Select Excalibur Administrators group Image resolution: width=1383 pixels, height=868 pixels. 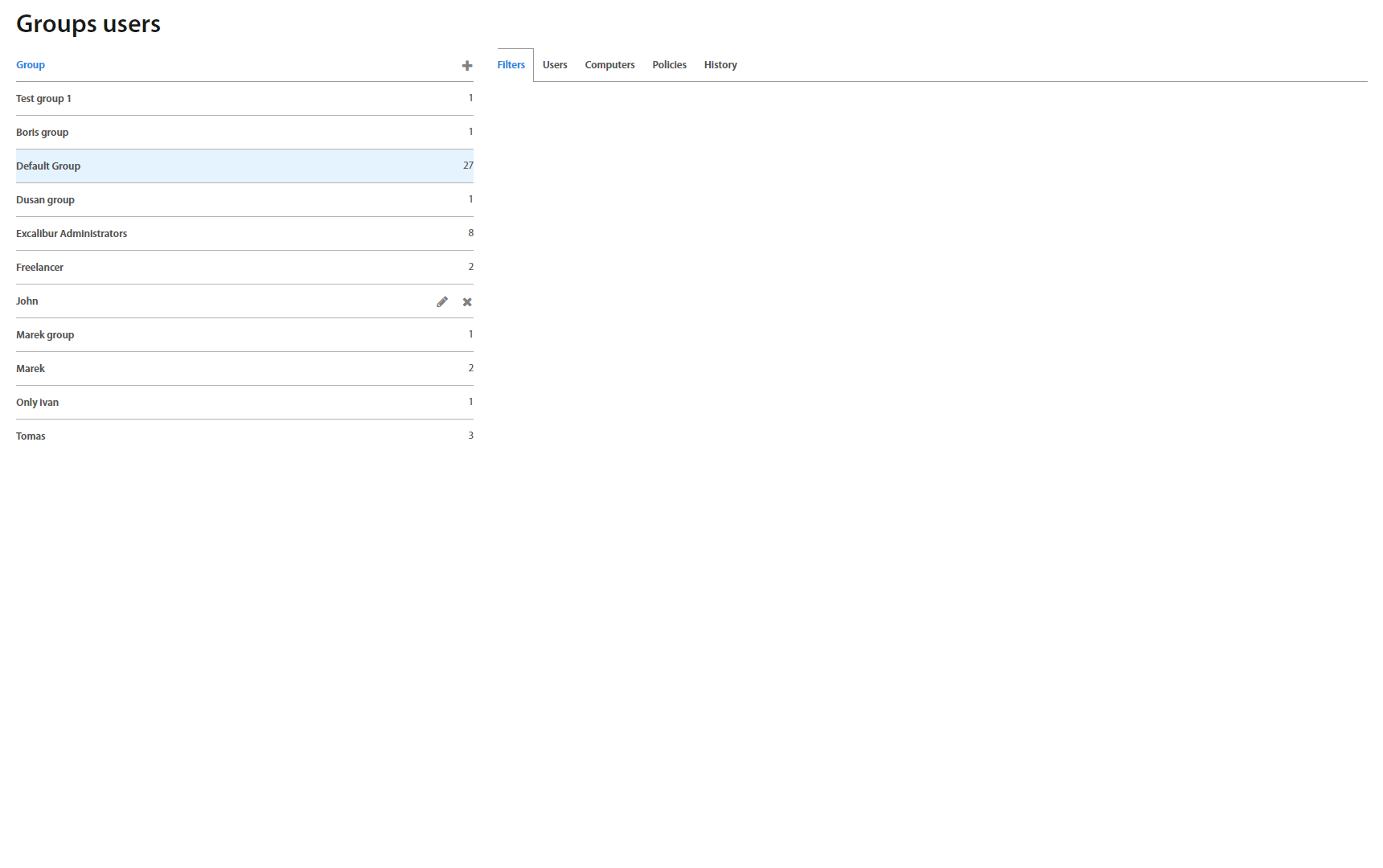coord(72,234)
